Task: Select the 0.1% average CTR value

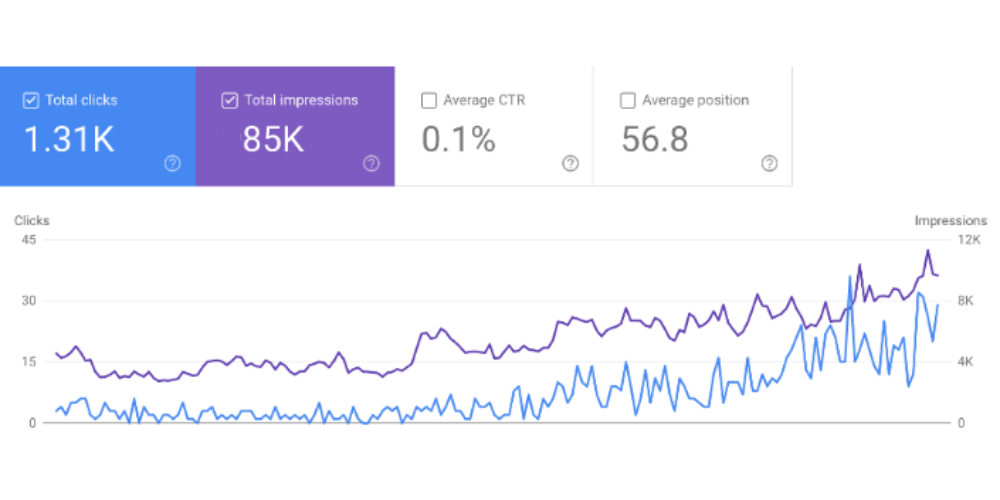Action: tap(458, 140)
